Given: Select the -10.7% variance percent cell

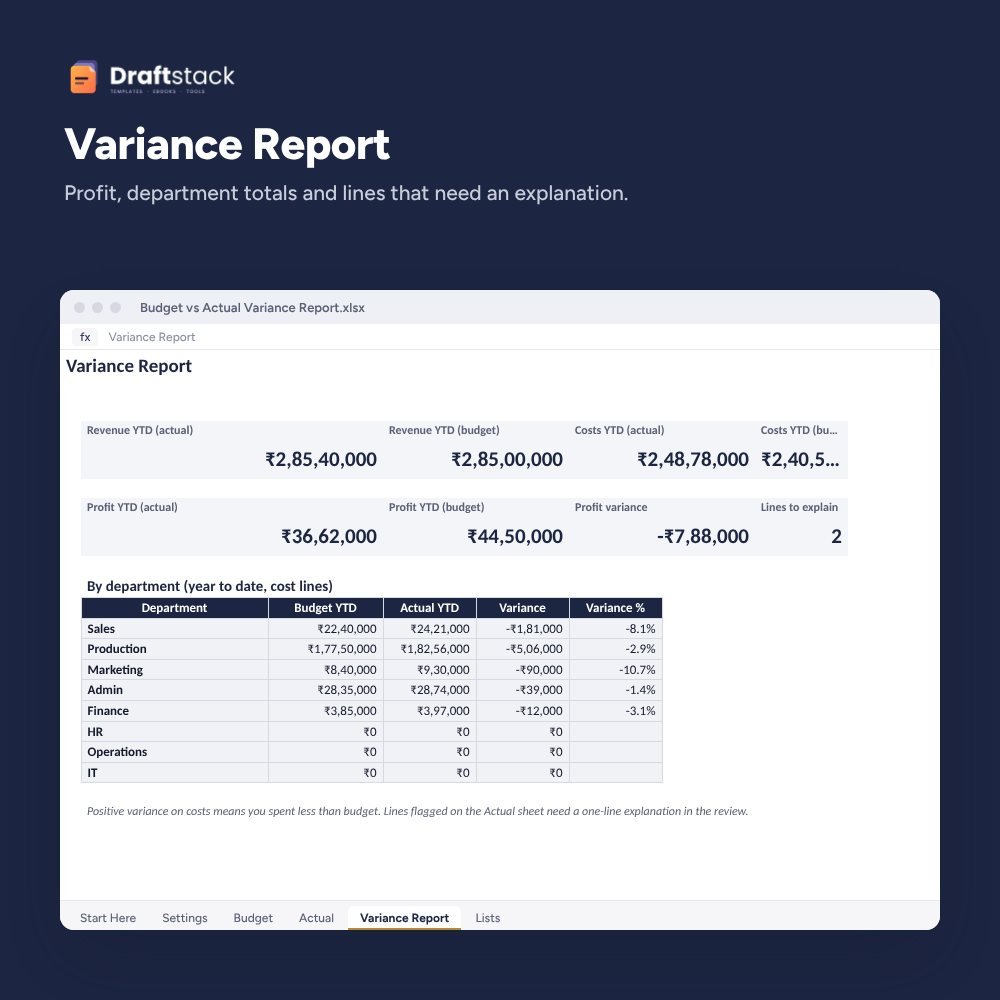Looking at the screenshot, I should pyautogui.click(x=615, y=670).
